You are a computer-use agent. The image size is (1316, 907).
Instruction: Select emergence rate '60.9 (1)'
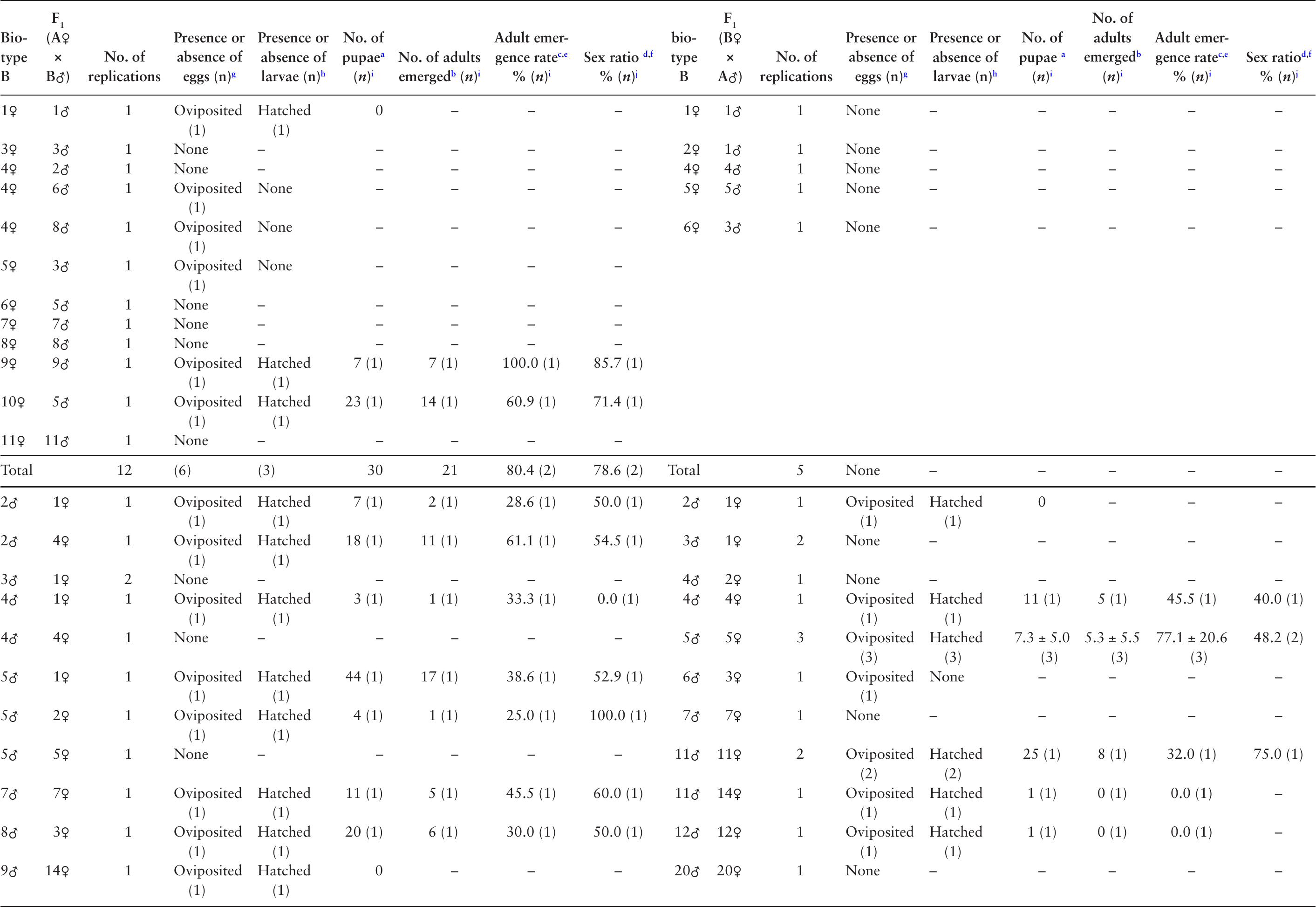tap(531, 402)
